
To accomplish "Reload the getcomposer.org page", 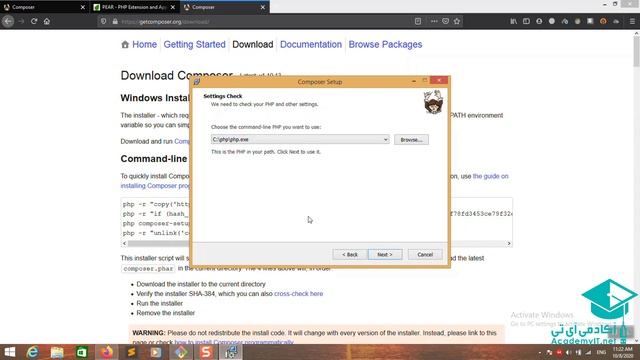I will 34,21.
